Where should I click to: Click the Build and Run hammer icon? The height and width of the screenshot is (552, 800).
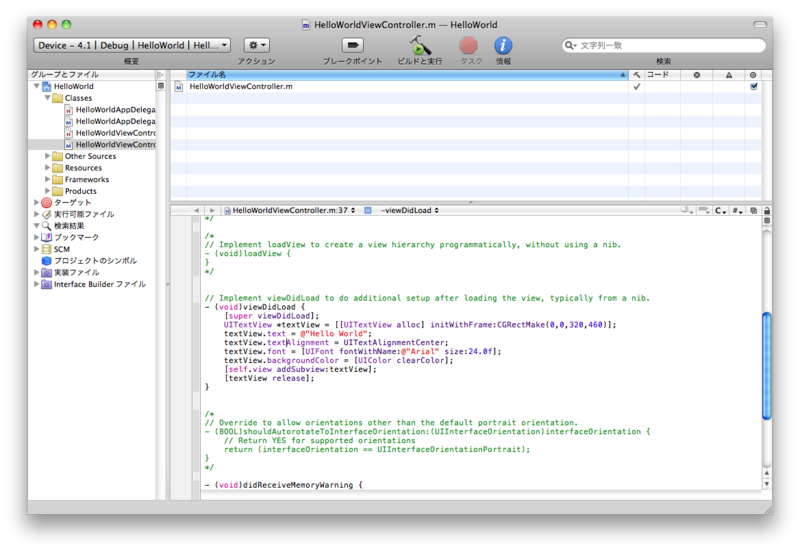[419, 45]
